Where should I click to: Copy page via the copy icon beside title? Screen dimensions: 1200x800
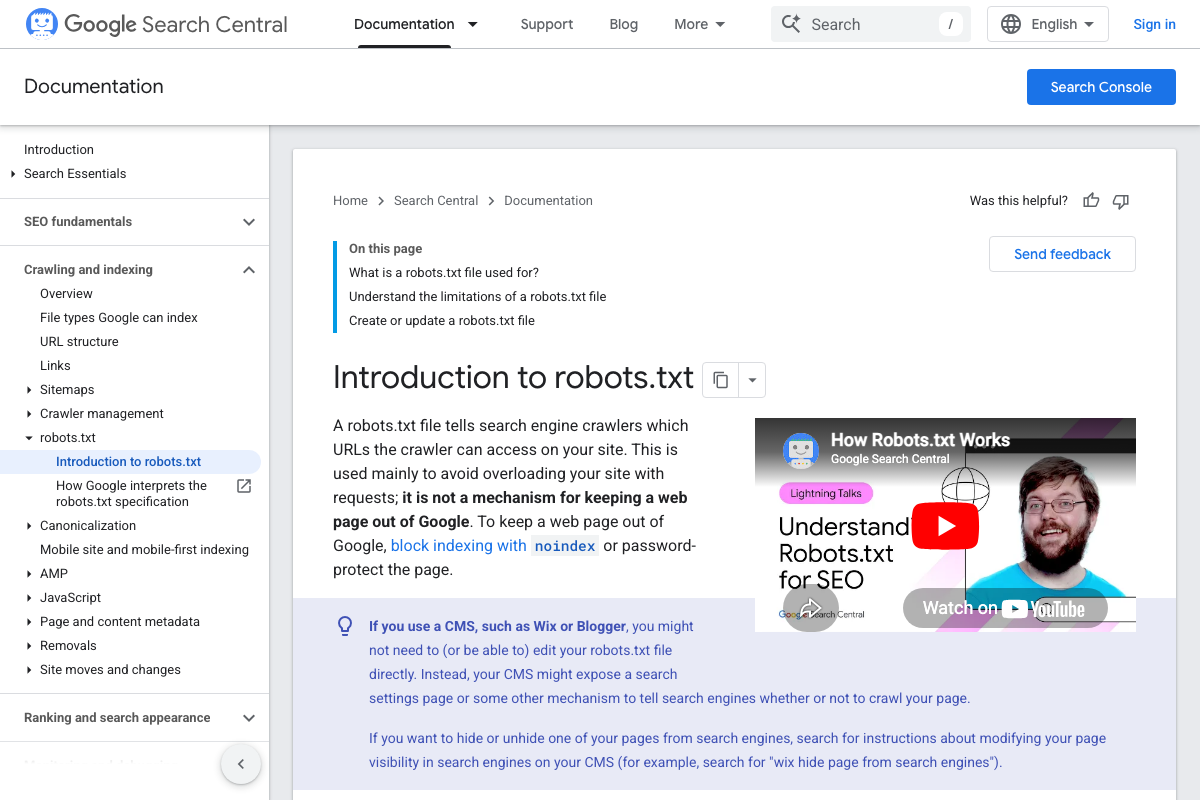[x=720, y=380]
